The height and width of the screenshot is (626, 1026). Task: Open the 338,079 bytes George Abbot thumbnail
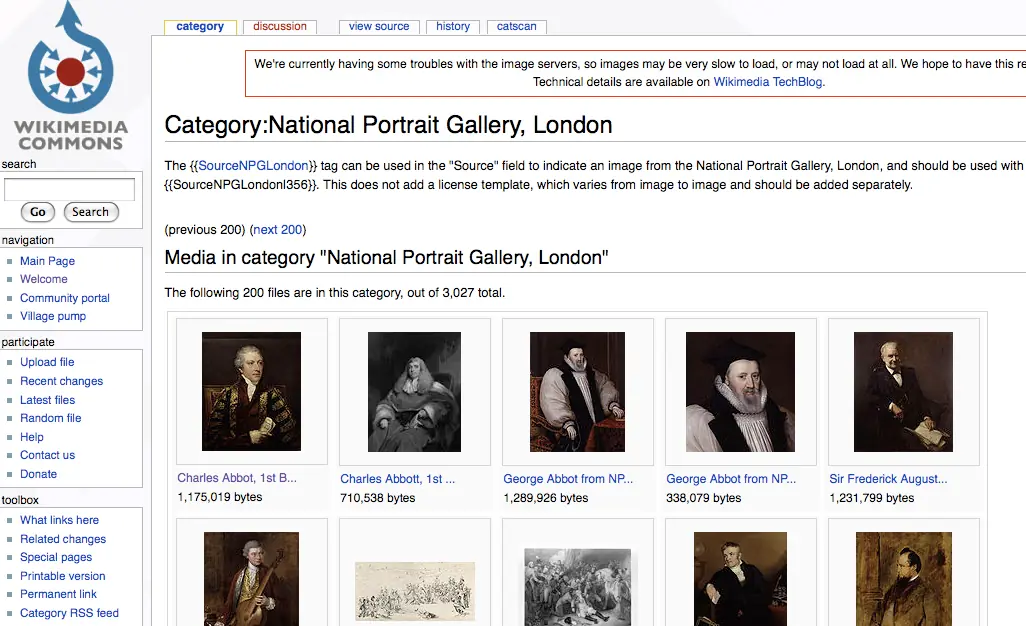coord(740,391)
